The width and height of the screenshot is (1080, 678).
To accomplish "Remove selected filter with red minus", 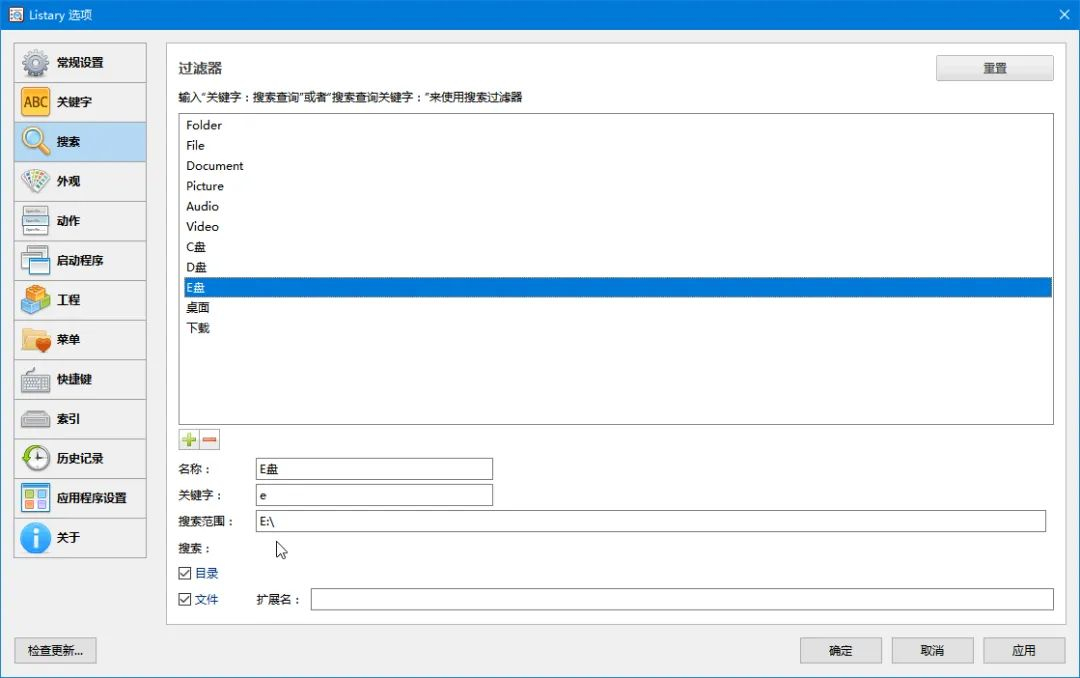I will 210,440.
